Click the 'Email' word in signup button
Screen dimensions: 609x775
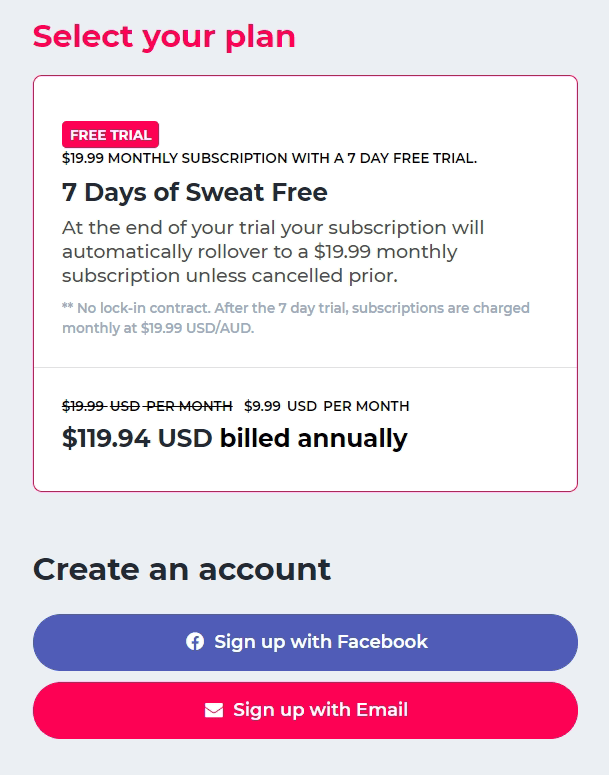point(382,710)
